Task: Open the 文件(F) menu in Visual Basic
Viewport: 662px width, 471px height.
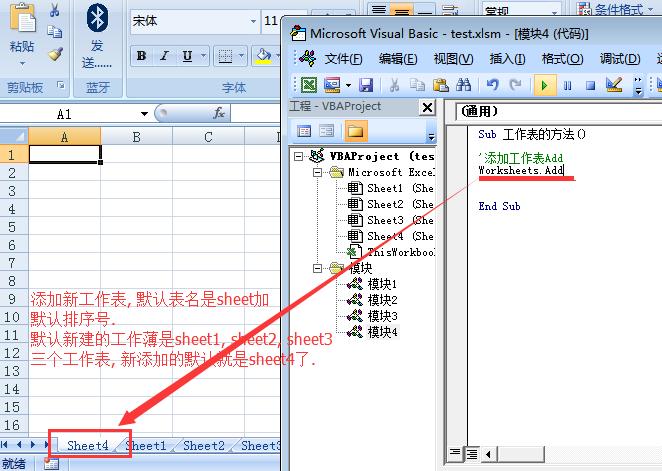Action: coord(343,59)
